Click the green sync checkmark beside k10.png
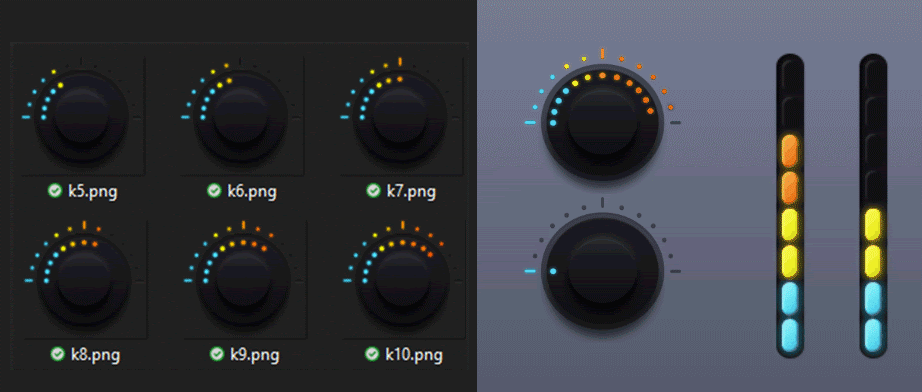Screen dimensions: 922x392 tap(372, 354)
